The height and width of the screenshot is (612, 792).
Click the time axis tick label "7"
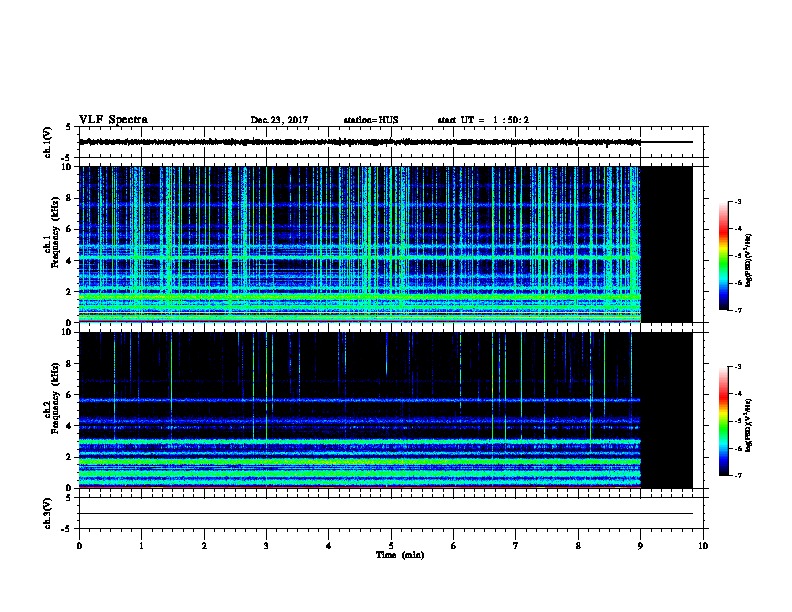pyautogui.click(x=516, y=545)
